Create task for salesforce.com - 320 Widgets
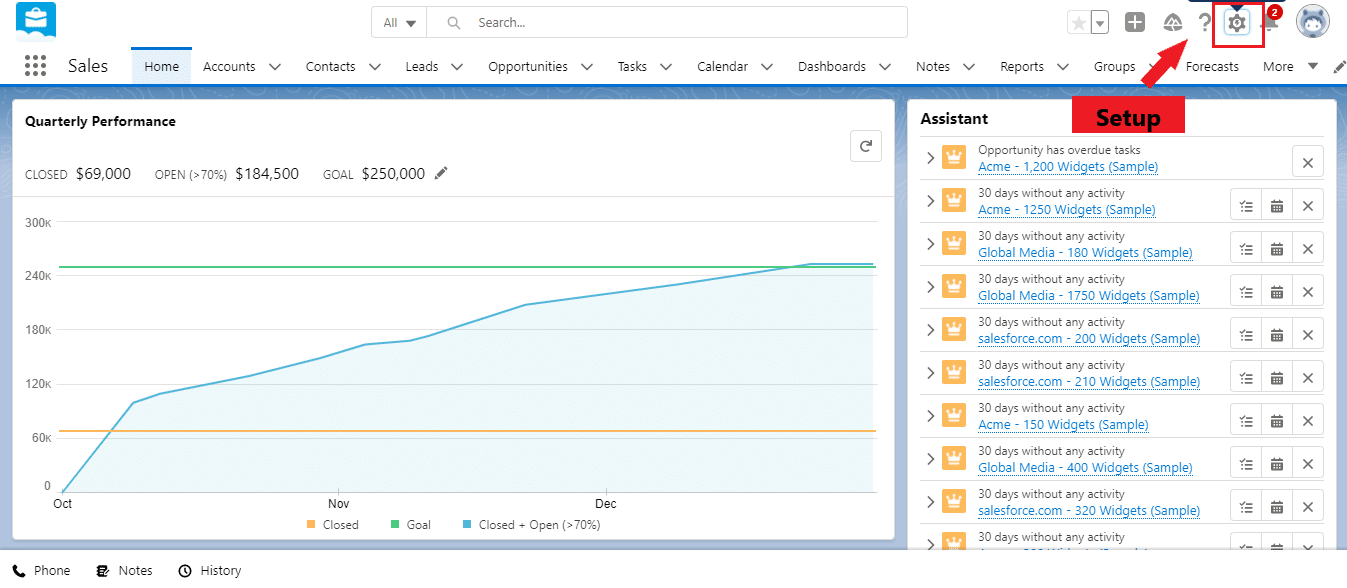The image size is (1347, 588). pos(1245,505)
